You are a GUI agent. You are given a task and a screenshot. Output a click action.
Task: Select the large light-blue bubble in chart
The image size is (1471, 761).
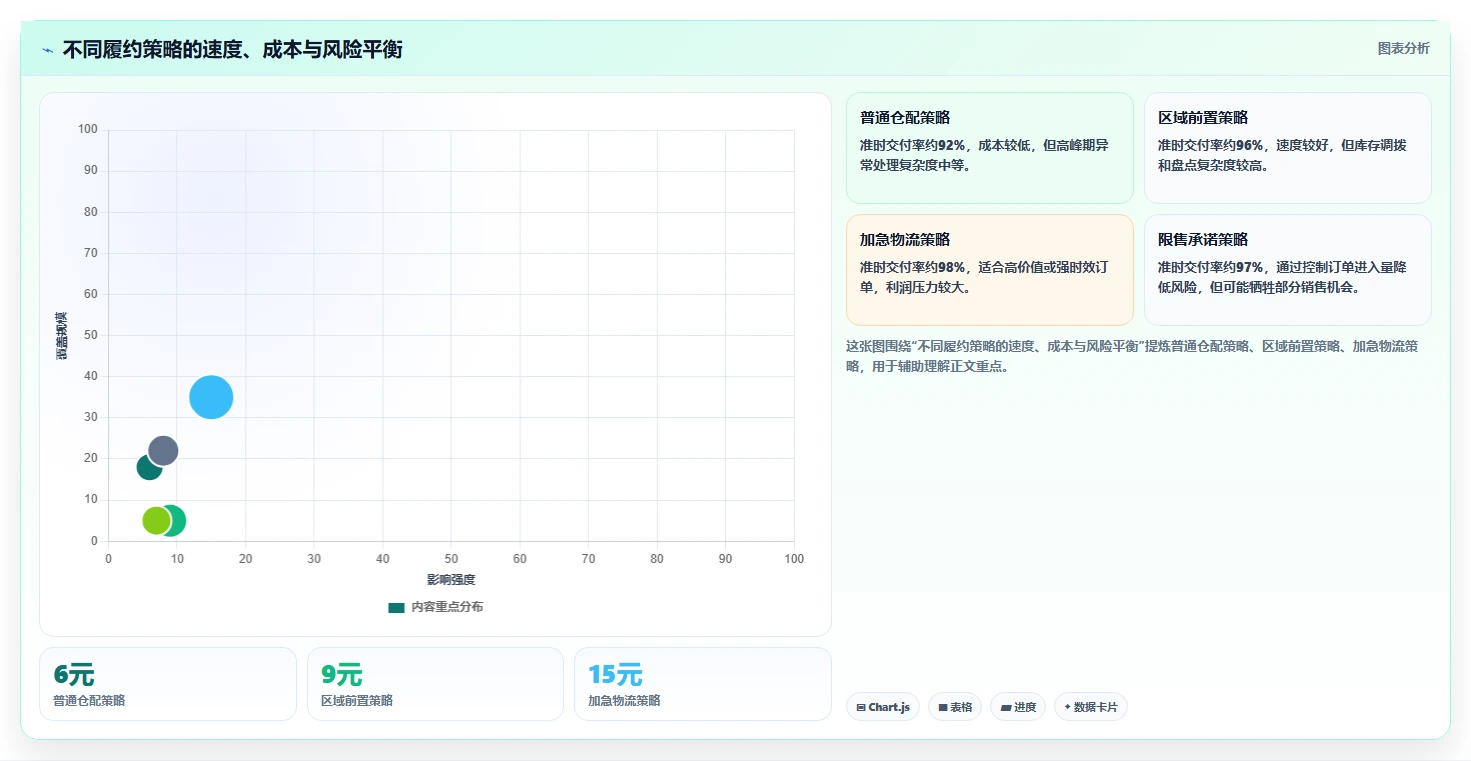211,397
